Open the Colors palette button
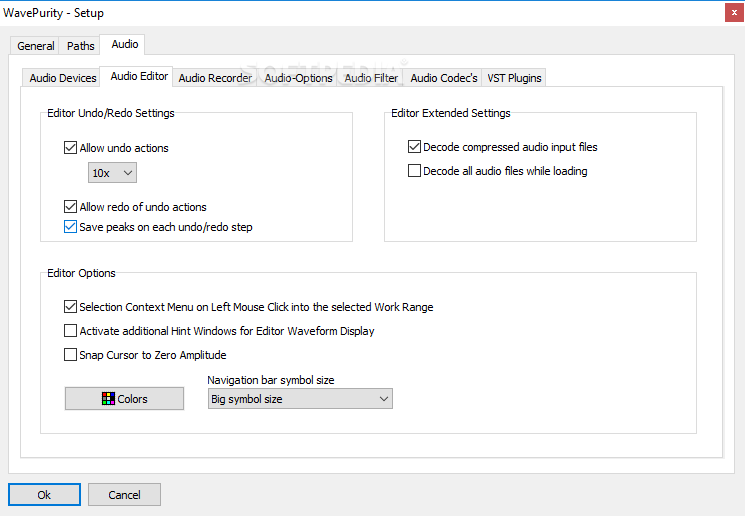 124,398
